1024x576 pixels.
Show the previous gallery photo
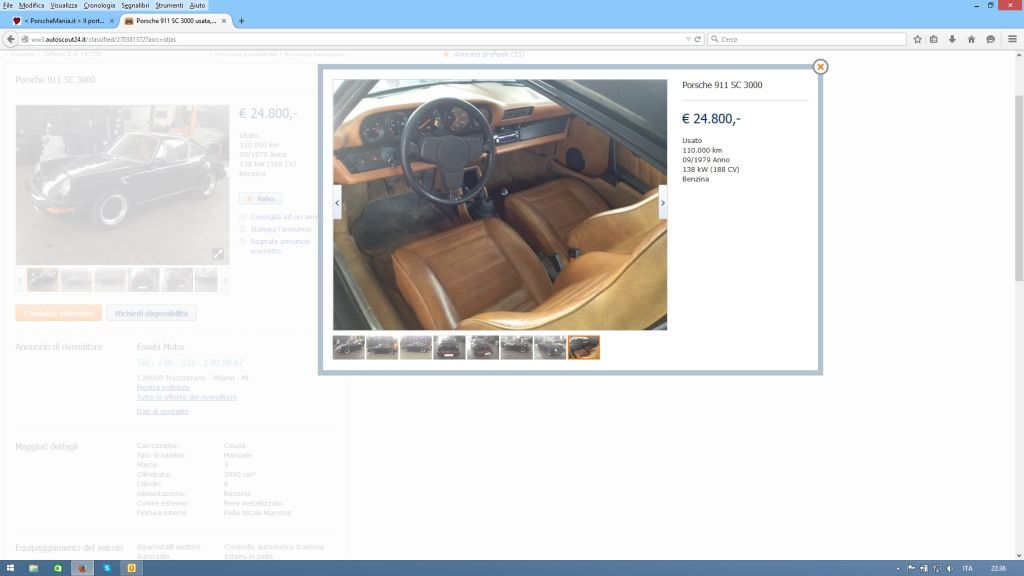click(x=337, y=202)
